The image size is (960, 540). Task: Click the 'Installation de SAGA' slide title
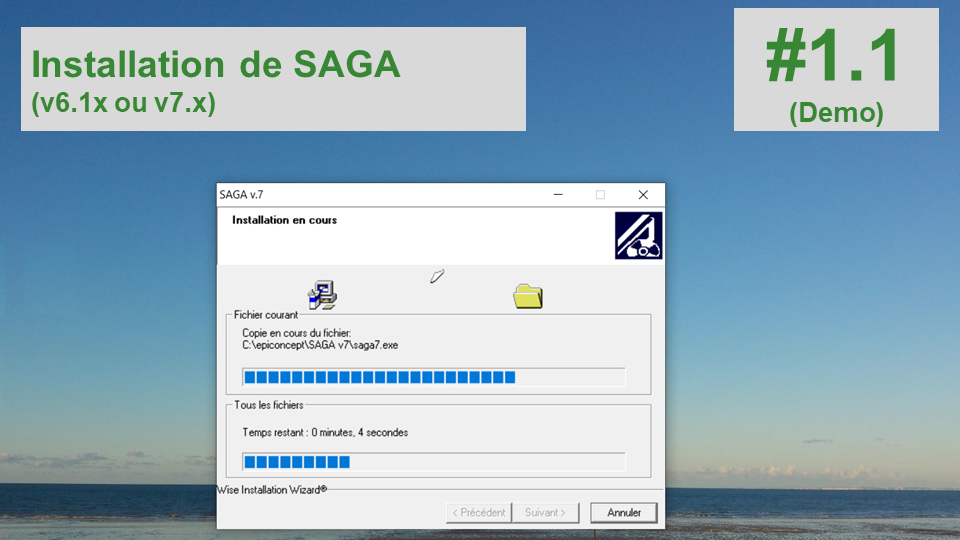[x=216, y=64]
